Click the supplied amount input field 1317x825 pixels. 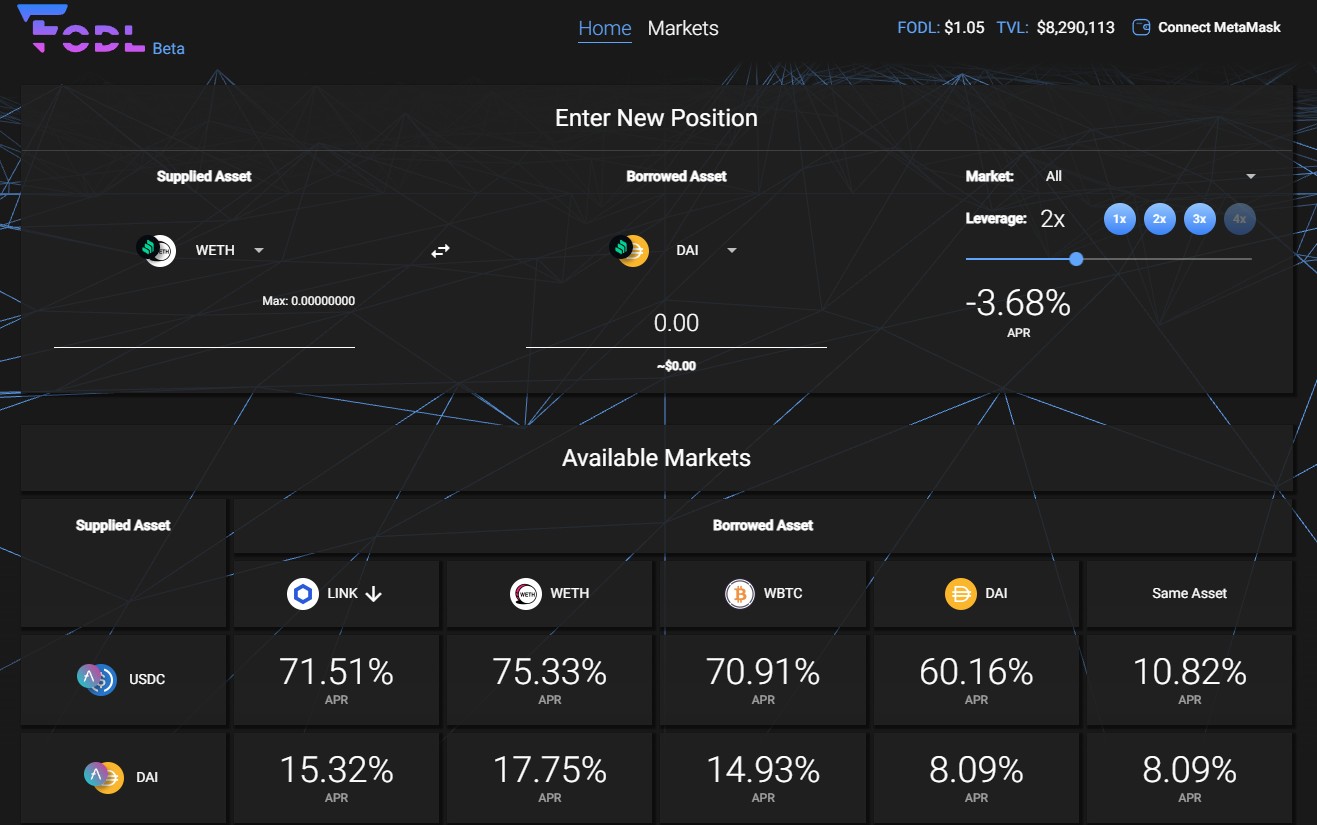coord(204,328)
